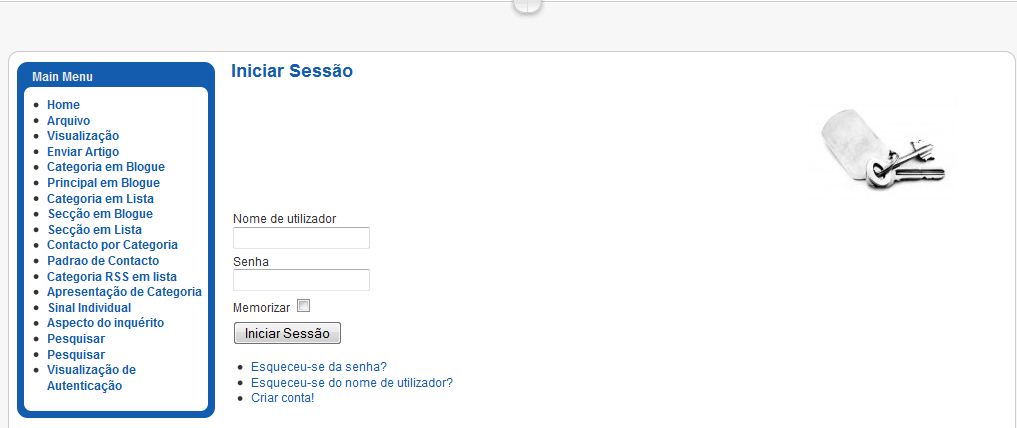The width and height of the screenshot is (1017, 428).
Task: Click the Nome de utilizador field
Action: pyautogui.click(x=302, y=238)
